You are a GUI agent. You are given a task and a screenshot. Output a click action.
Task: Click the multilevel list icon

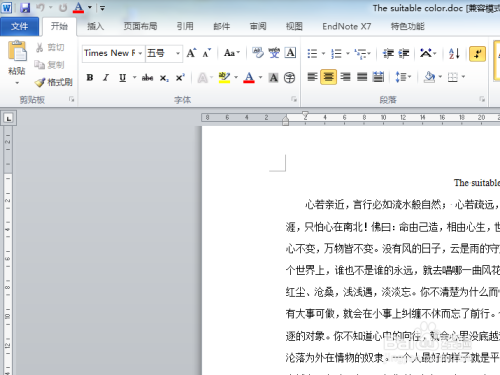pyautogui.click(x=361, y=53)
